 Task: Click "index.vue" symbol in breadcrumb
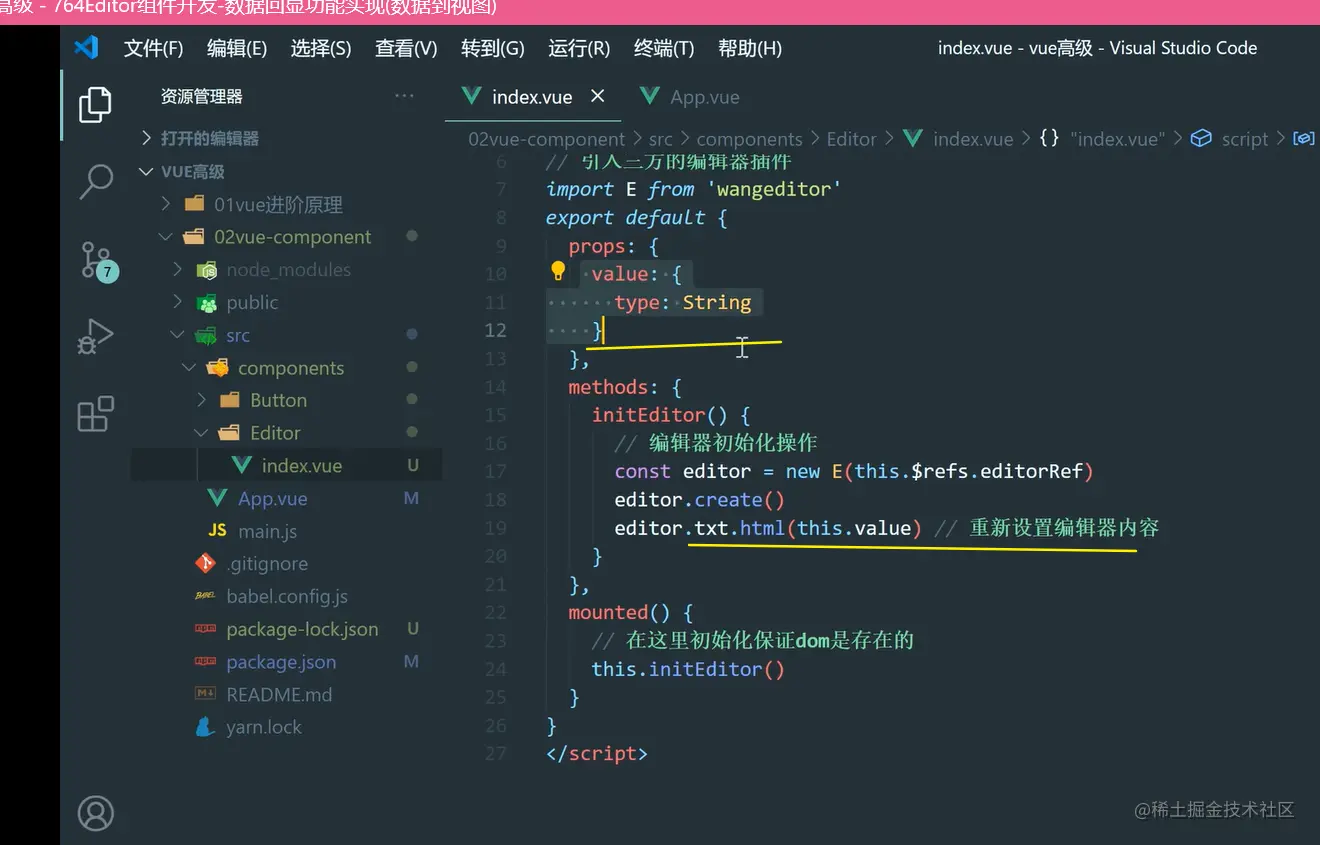coord(1117,139)
